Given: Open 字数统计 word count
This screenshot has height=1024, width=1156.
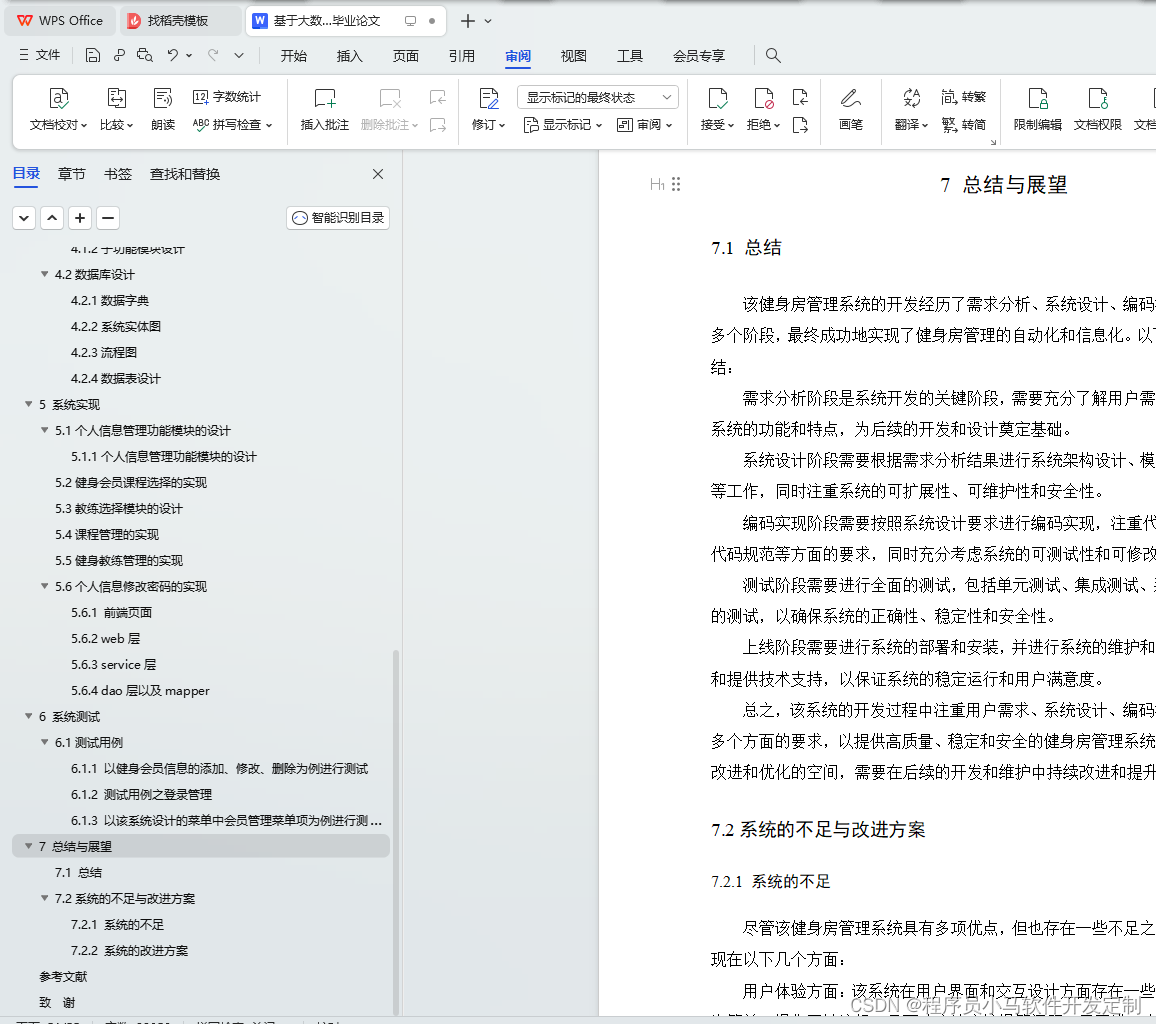Looking at the screenshot, I should pos(226,97).
